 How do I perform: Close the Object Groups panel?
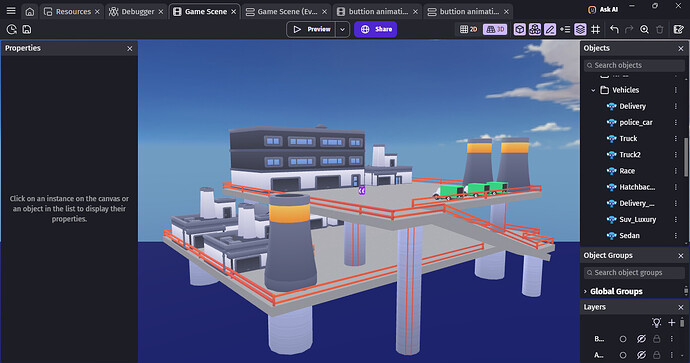[681, 256]
